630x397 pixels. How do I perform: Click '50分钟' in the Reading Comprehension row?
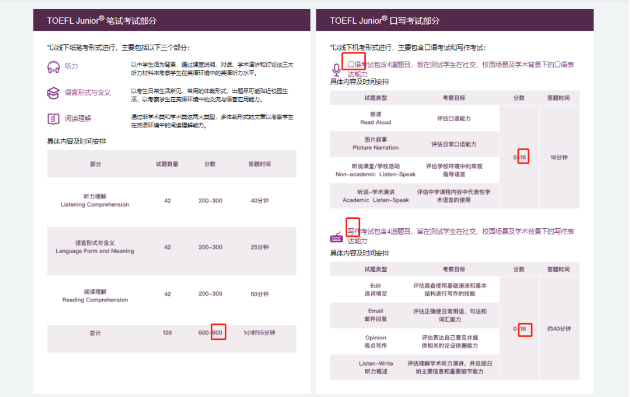pyautogui.click(x=260, y=294)
